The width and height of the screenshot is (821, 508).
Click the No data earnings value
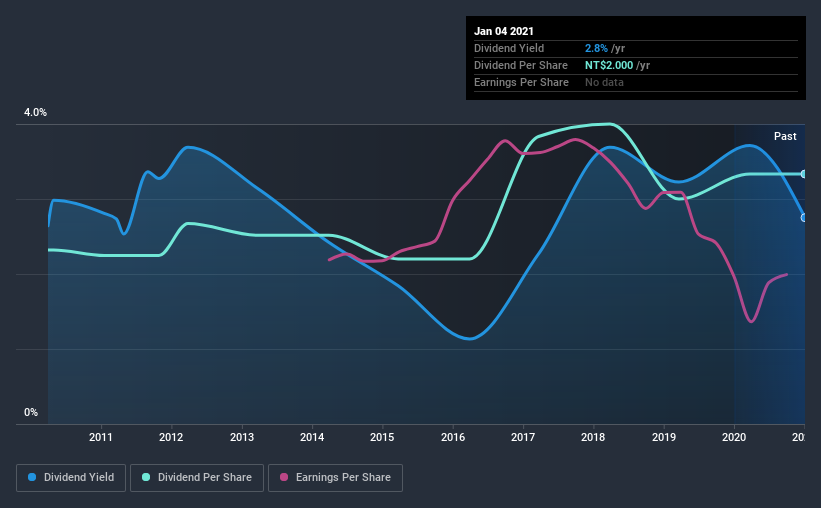pos(604,83)
